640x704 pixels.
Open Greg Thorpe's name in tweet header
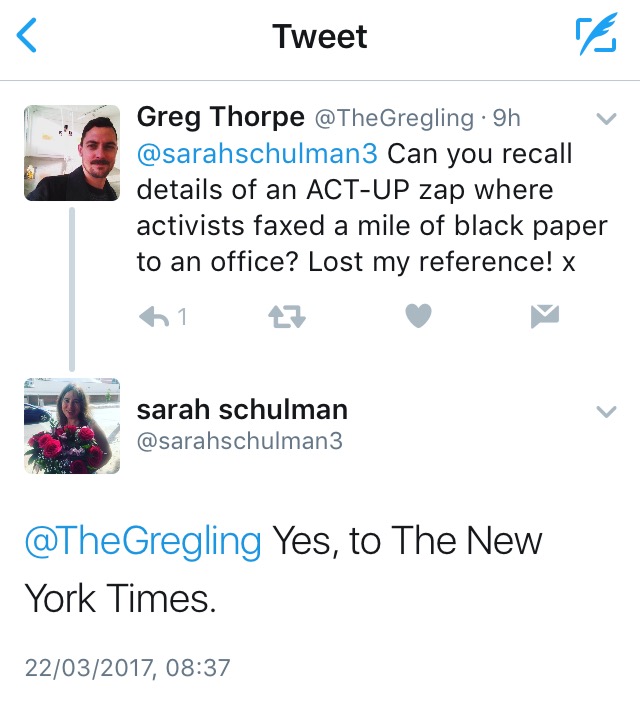point(220,117)
